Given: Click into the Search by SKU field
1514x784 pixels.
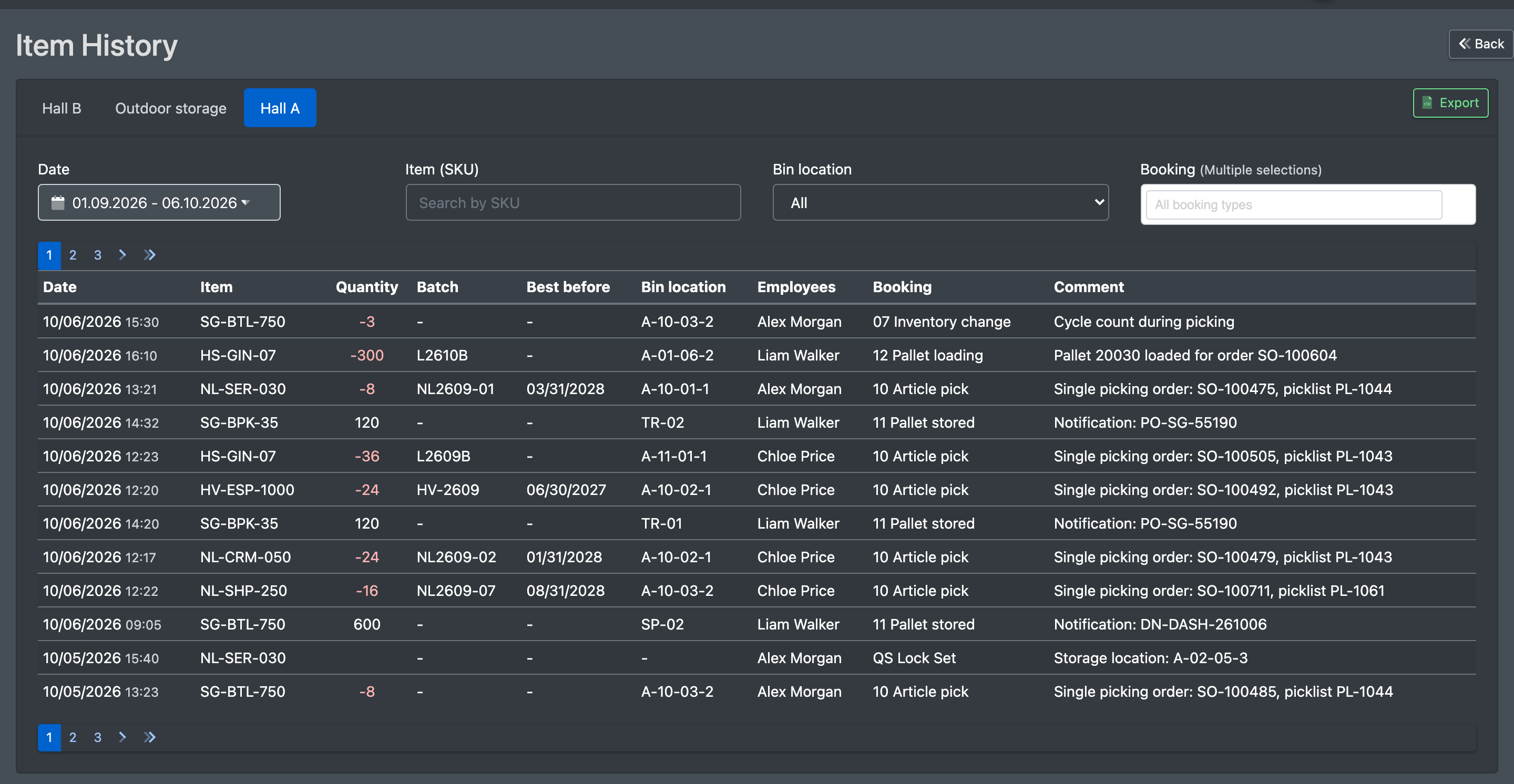Looking at the screenshot, I should [x=573, y=203].
